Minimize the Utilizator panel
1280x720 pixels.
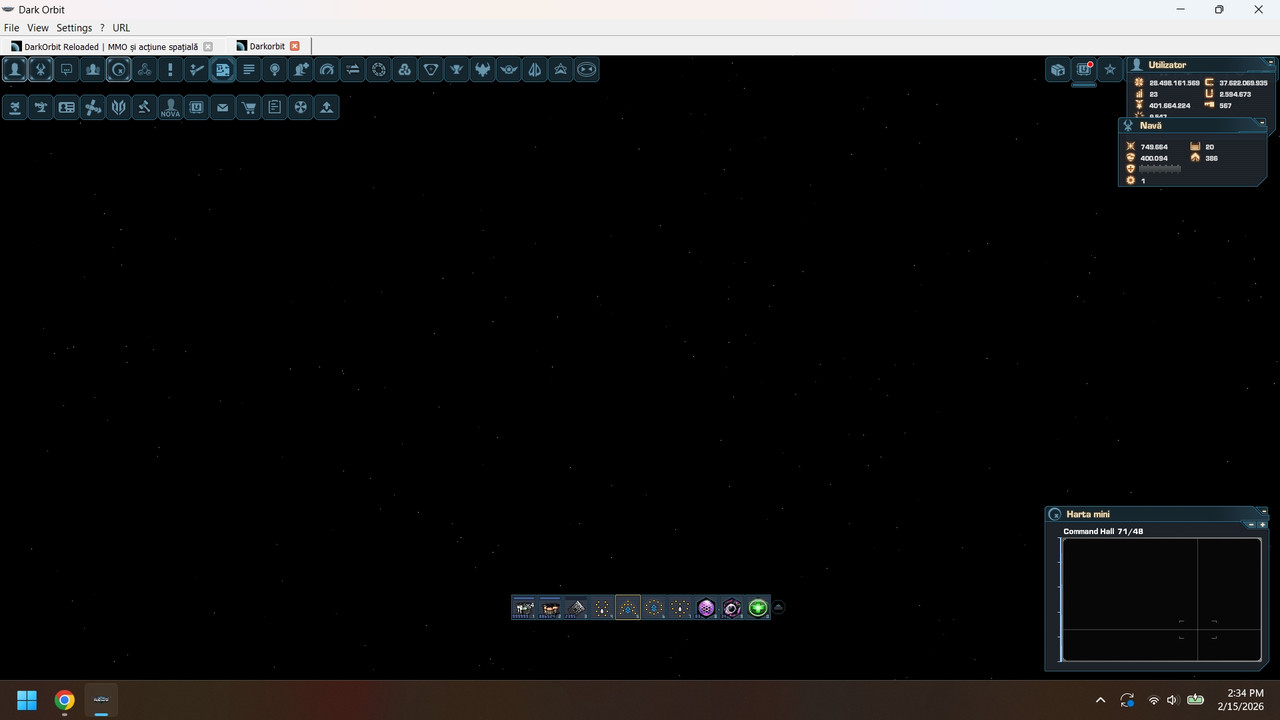[x=1271, y=62]
